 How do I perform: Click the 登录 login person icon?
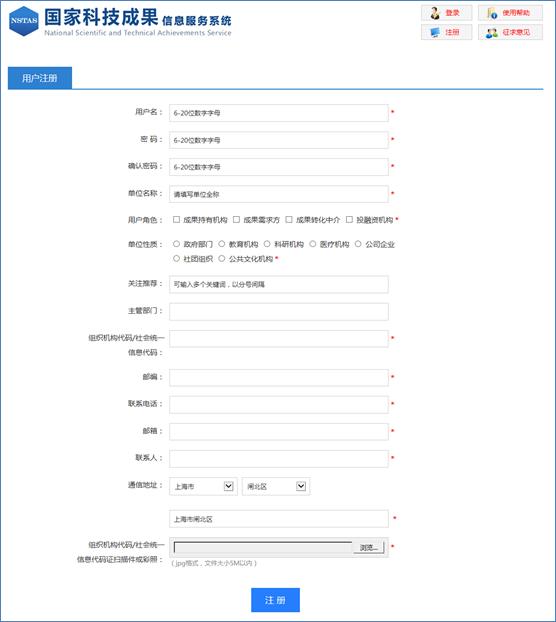pos(435,13)
